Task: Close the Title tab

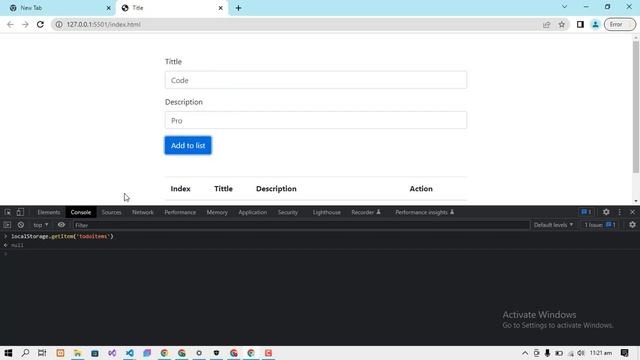Action: coord(220,8)
